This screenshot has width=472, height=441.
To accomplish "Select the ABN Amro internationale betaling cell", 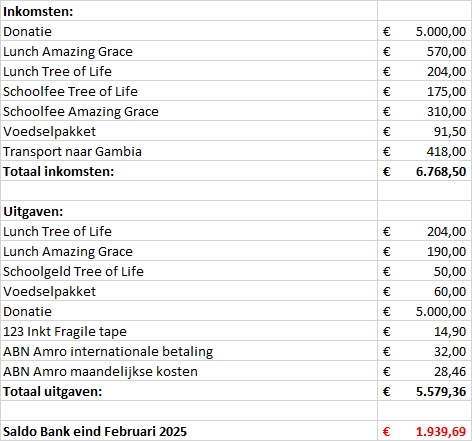I will [189, 351].
